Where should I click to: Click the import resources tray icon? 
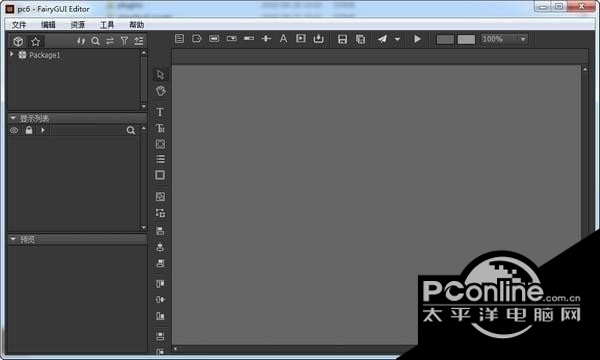pyautogui.click(x=318, y=39)
